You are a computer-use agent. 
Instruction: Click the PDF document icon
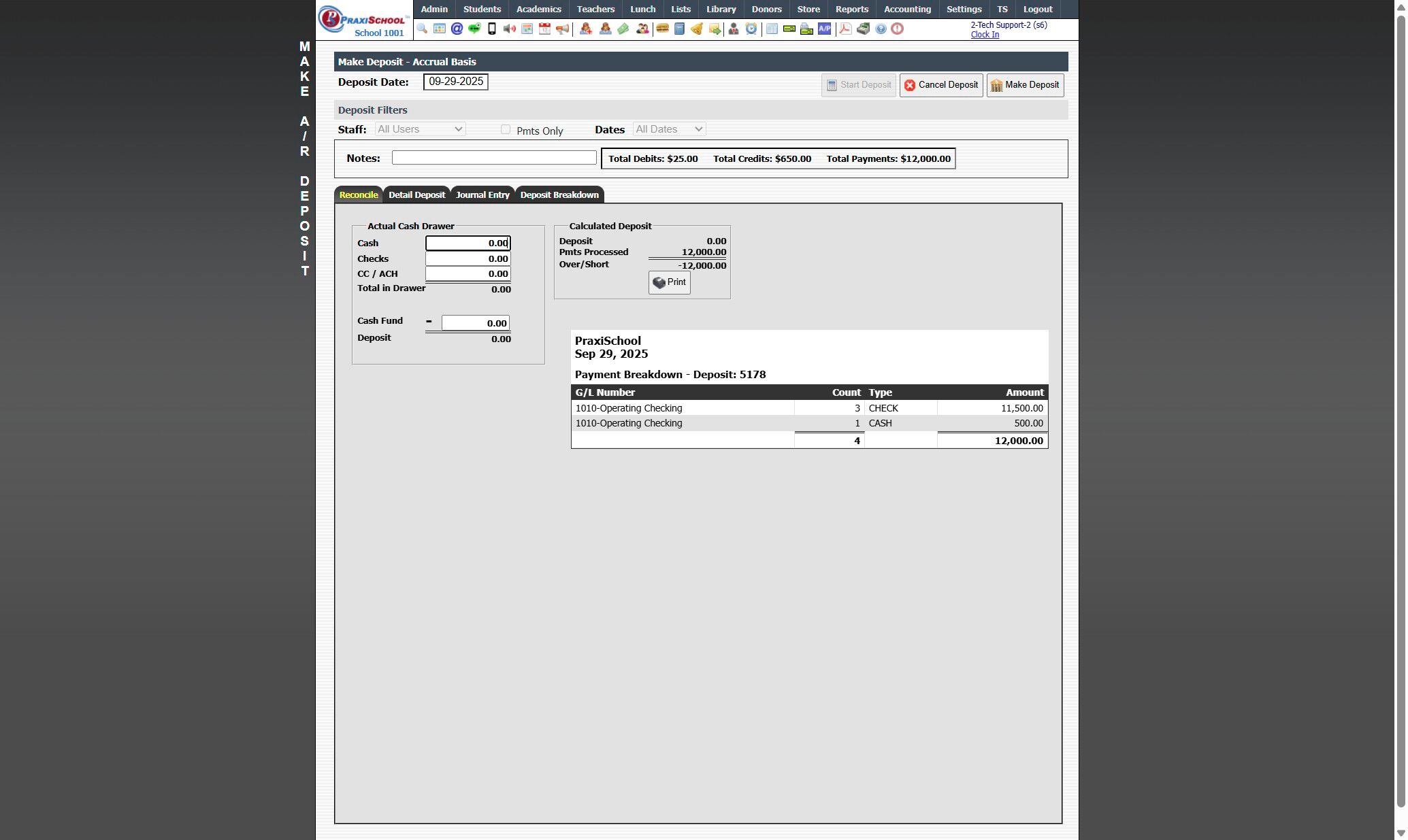[845, 29]
